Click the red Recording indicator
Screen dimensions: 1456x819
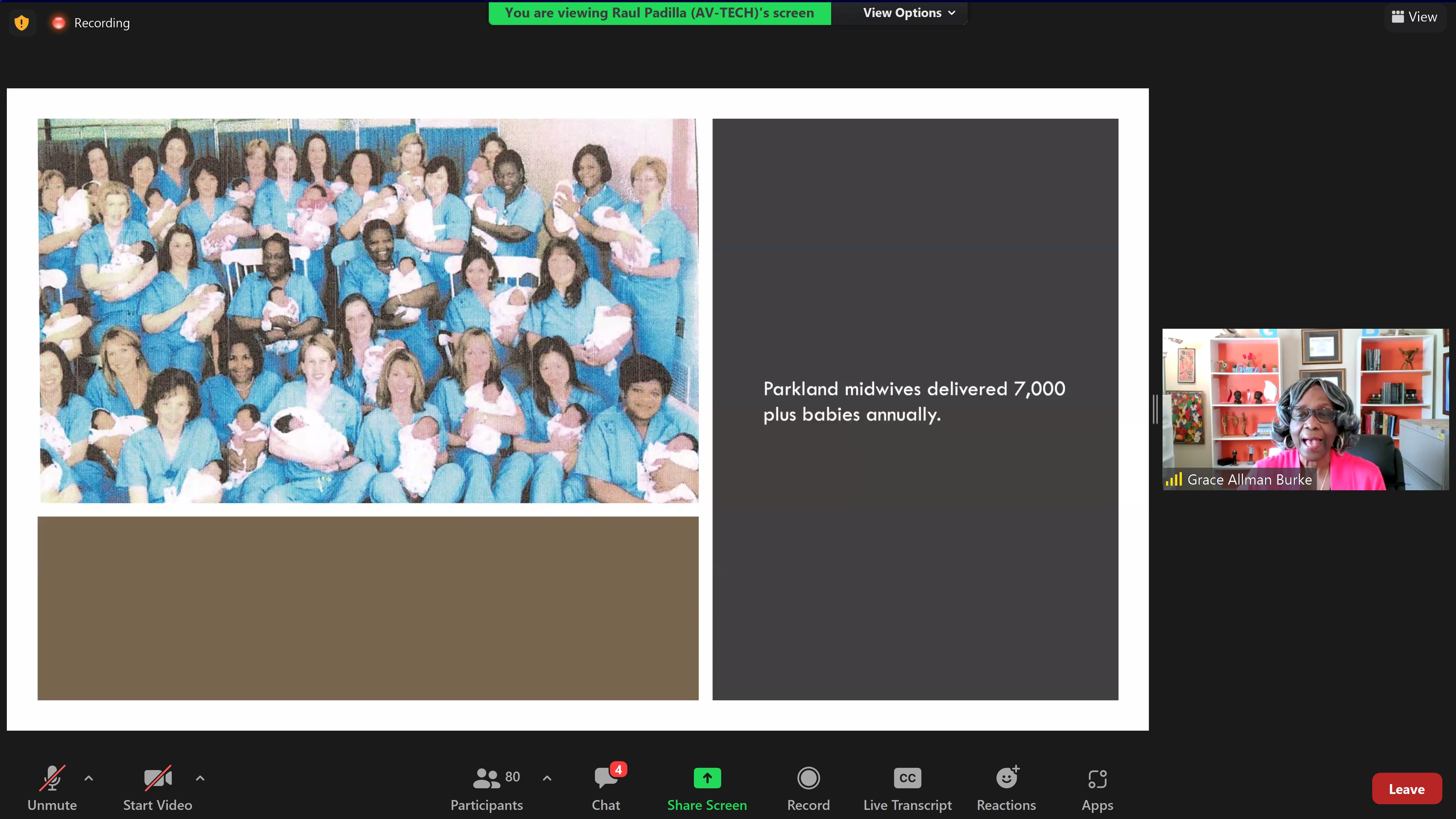click(x=58, y=23)
